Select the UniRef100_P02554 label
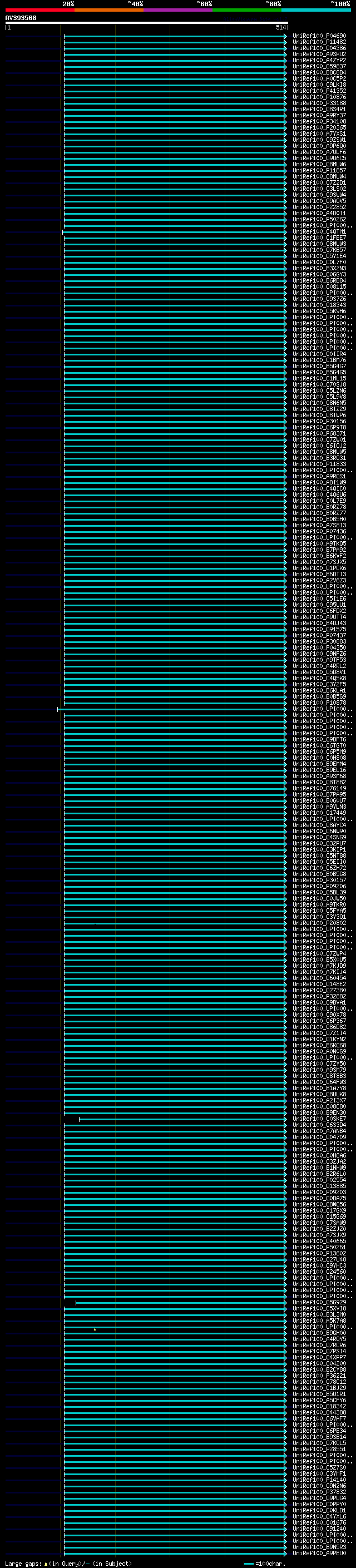The width and height of the screenshot is (356, 1568). pos(319,1180)
